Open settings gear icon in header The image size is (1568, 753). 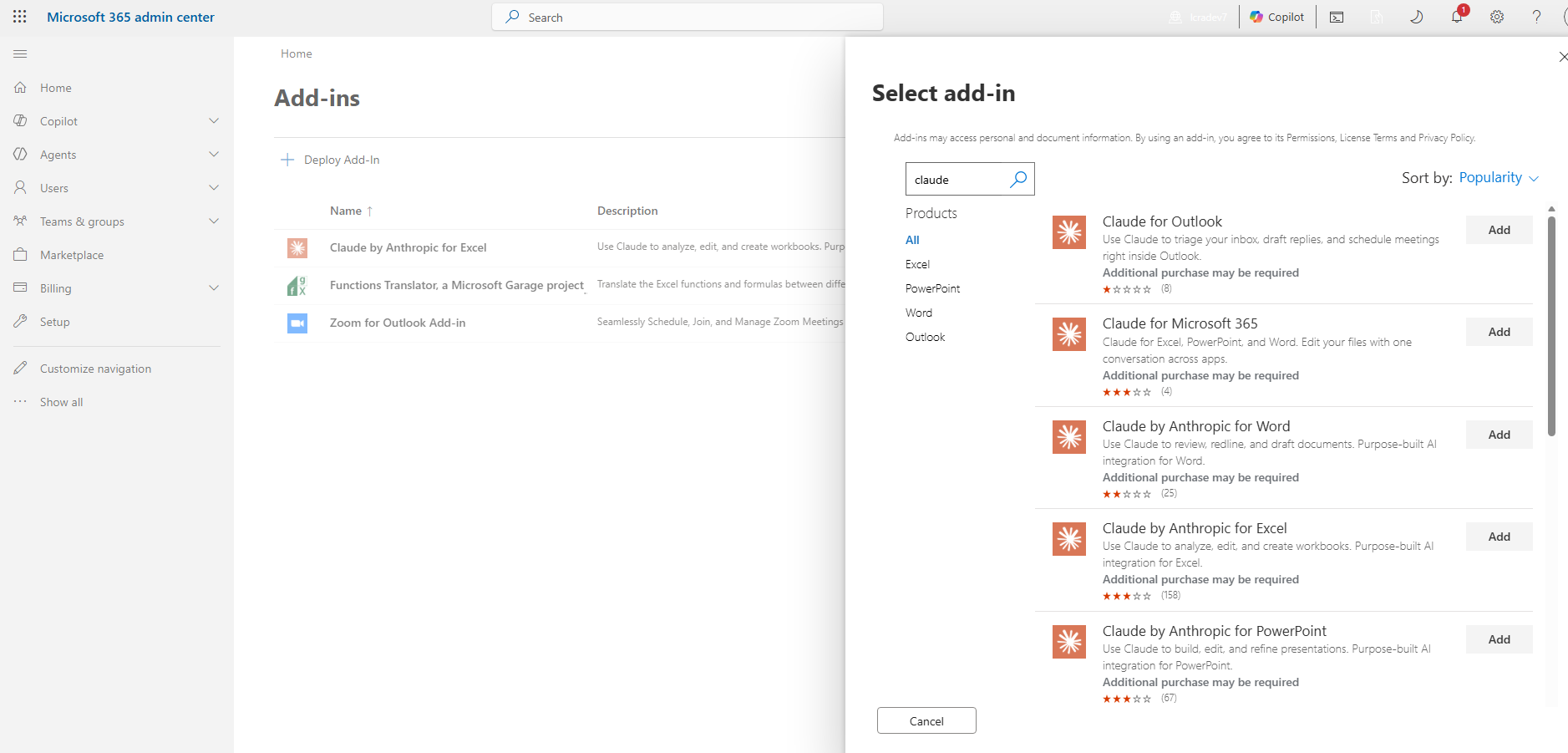1497,17
